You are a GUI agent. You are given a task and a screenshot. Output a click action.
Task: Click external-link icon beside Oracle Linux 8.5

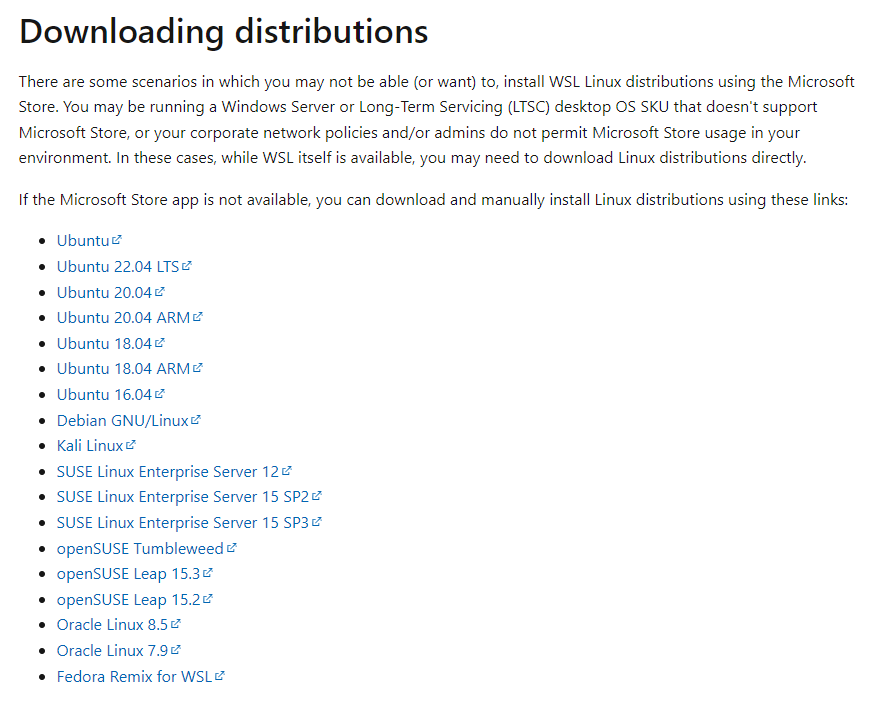176,624
